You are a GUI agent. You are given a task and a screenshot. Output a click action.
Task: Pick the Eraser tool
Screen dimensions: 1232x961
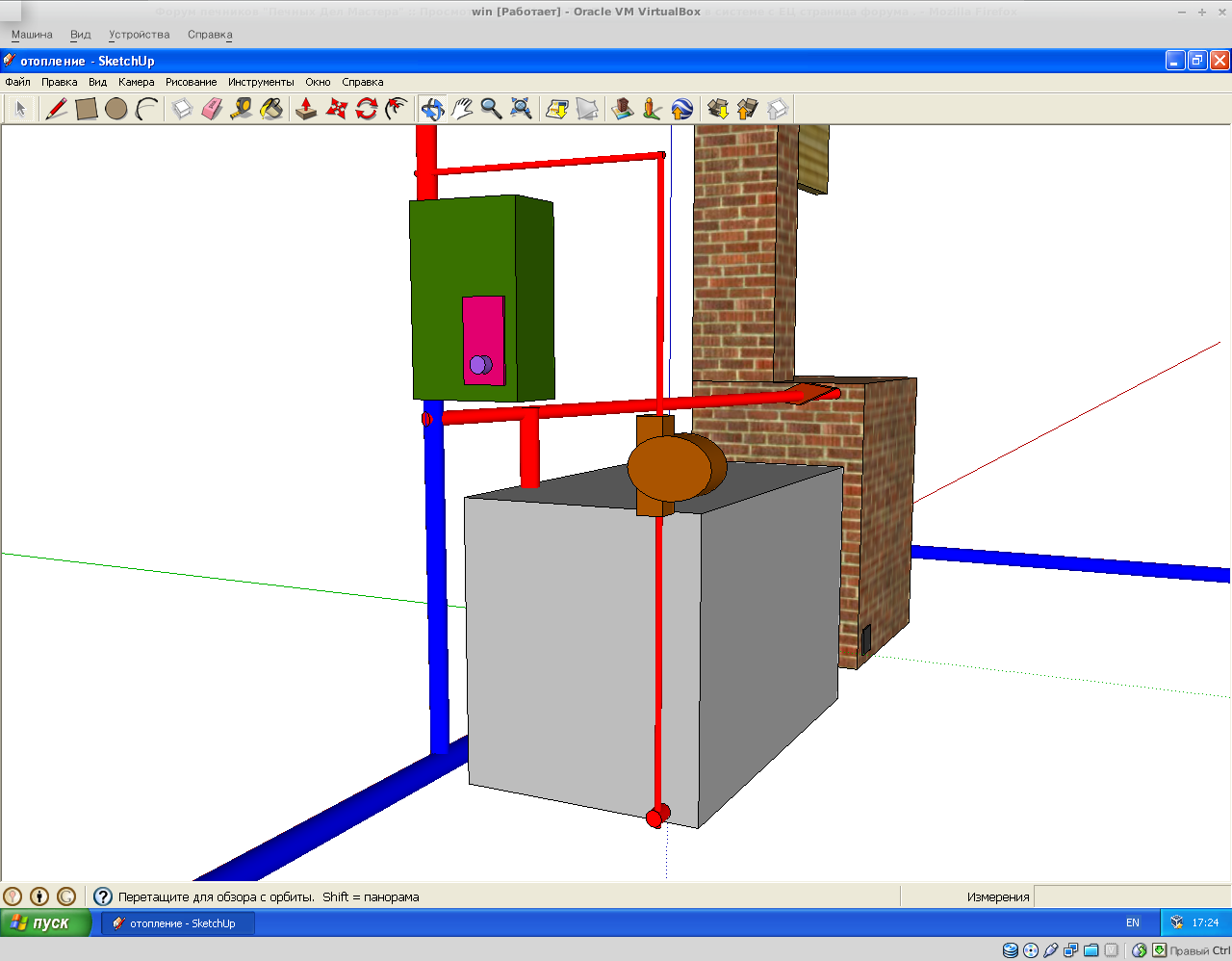[x=212, y=109]
